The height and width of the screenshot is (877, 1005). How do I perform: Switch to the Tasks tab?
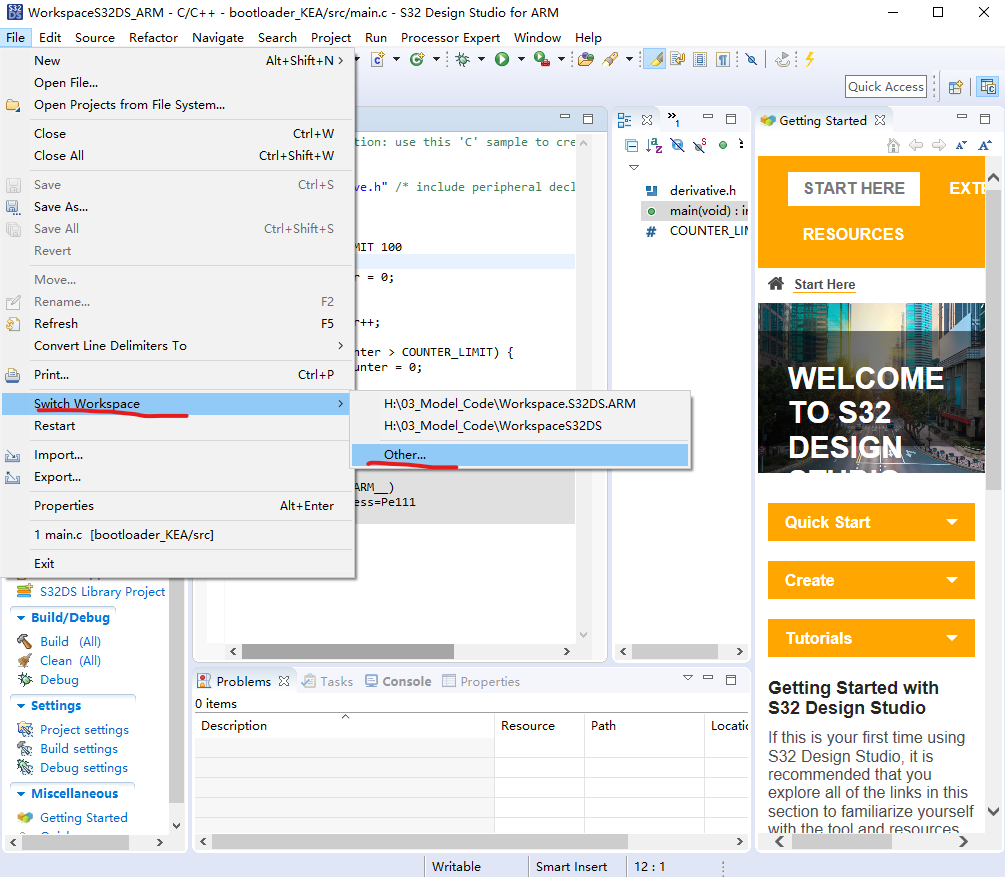[x=328, y=681]
